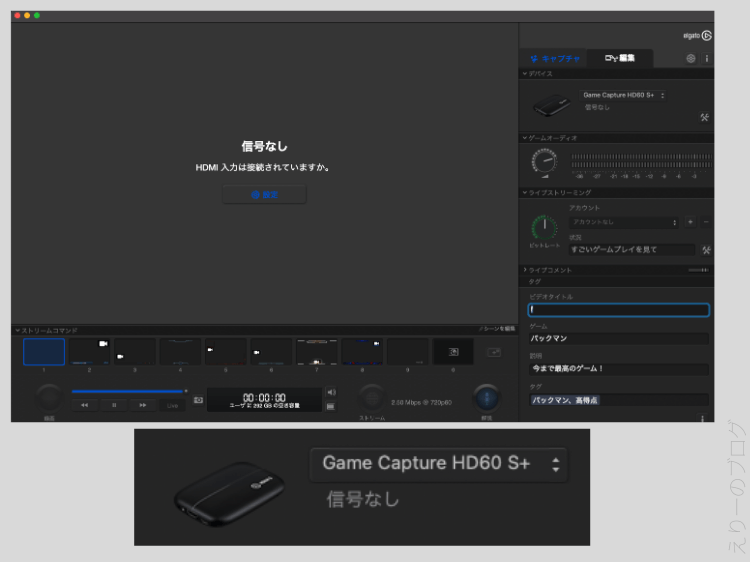Select scene thumbnail 3
750x562 pixels.
click(x=135, y=352)
